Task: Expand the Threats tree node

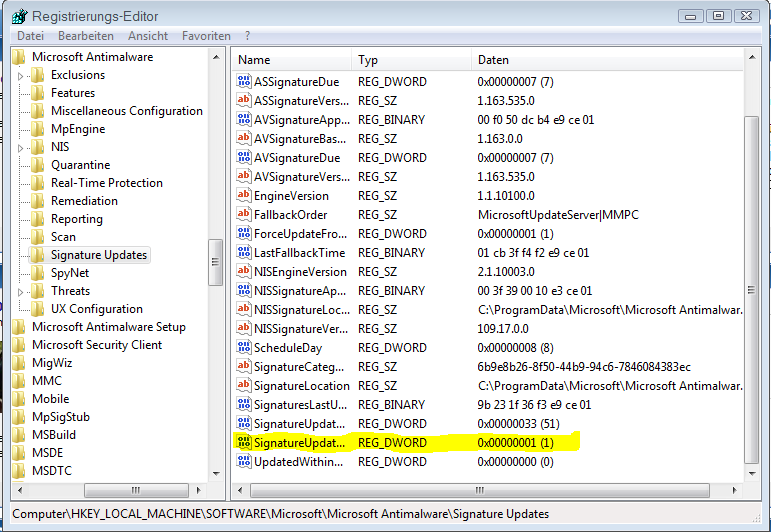Action: 20,292
